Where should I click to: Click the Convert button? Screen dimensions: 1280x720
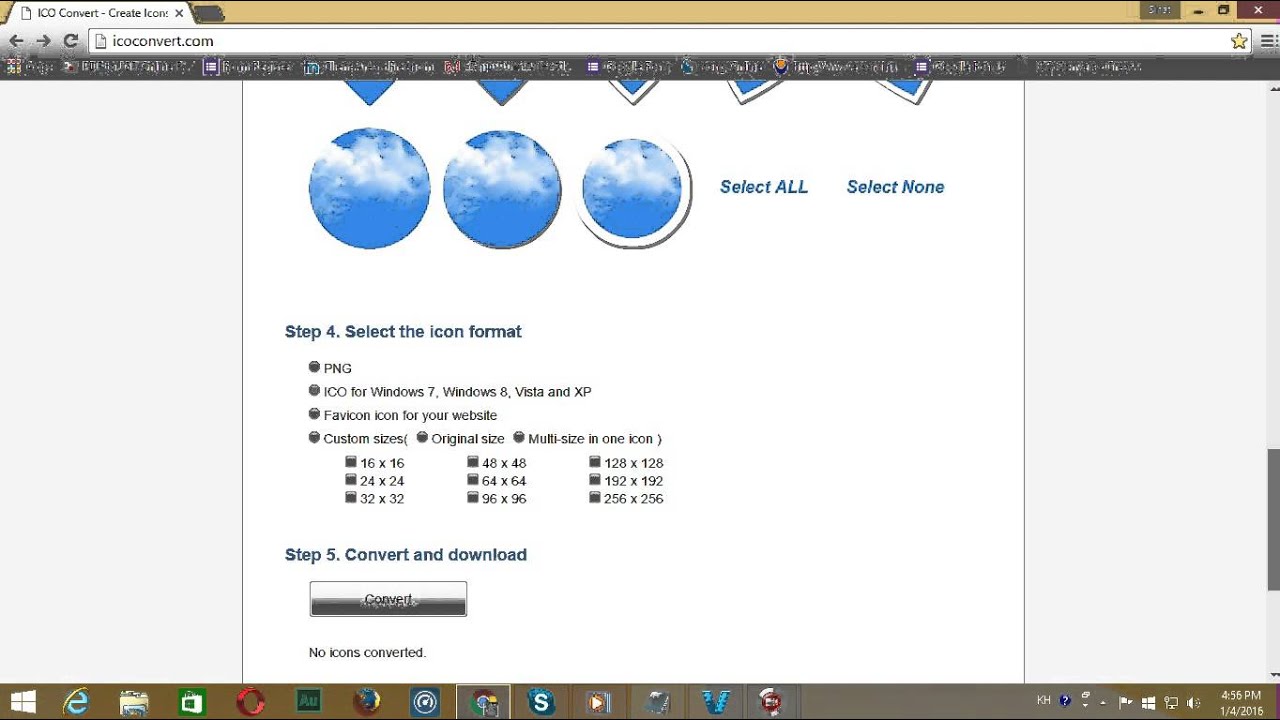tap(388, 598)
